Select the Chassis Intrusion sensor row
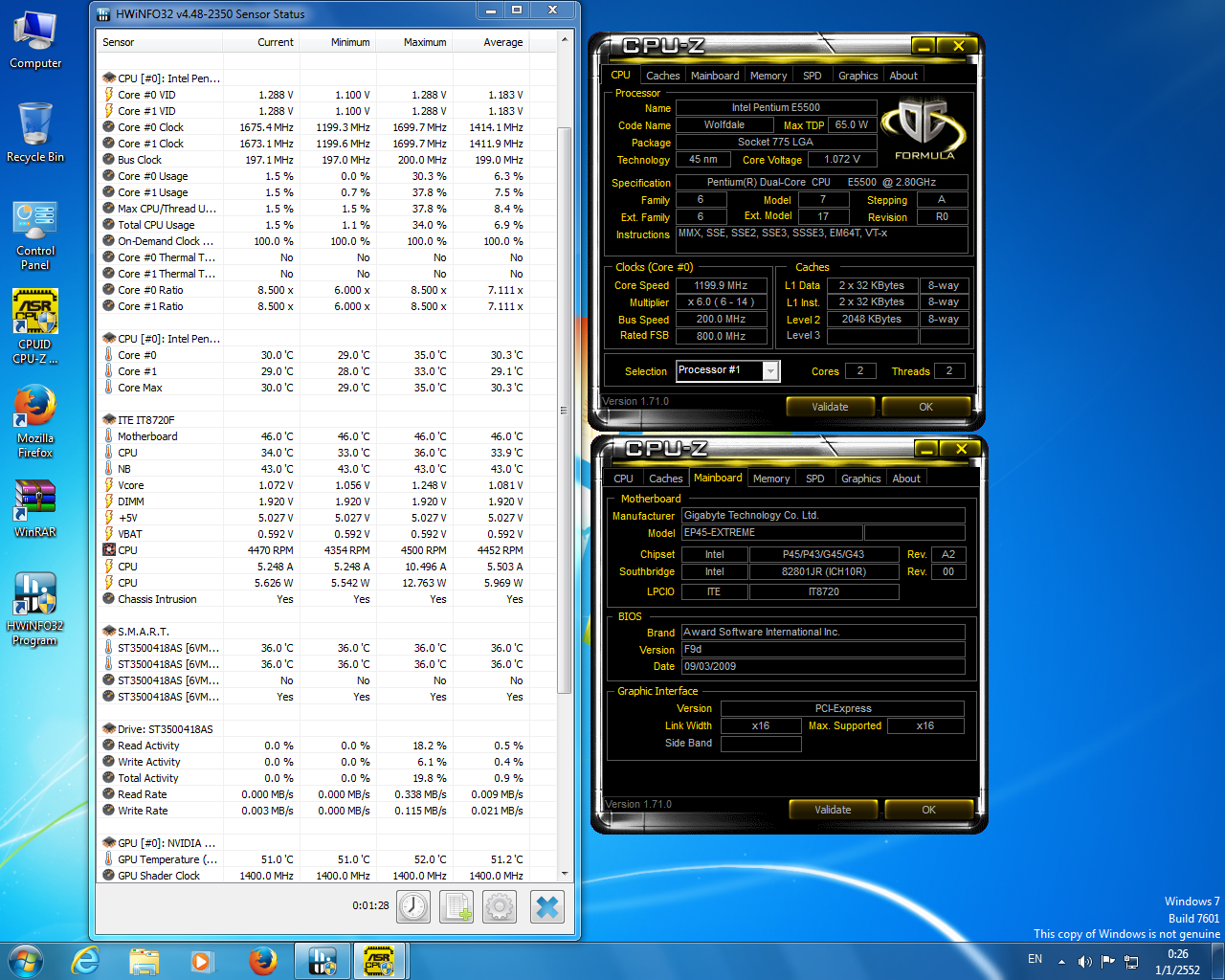This screenshot has height=980, width=1225. click(x=325, y=599)
